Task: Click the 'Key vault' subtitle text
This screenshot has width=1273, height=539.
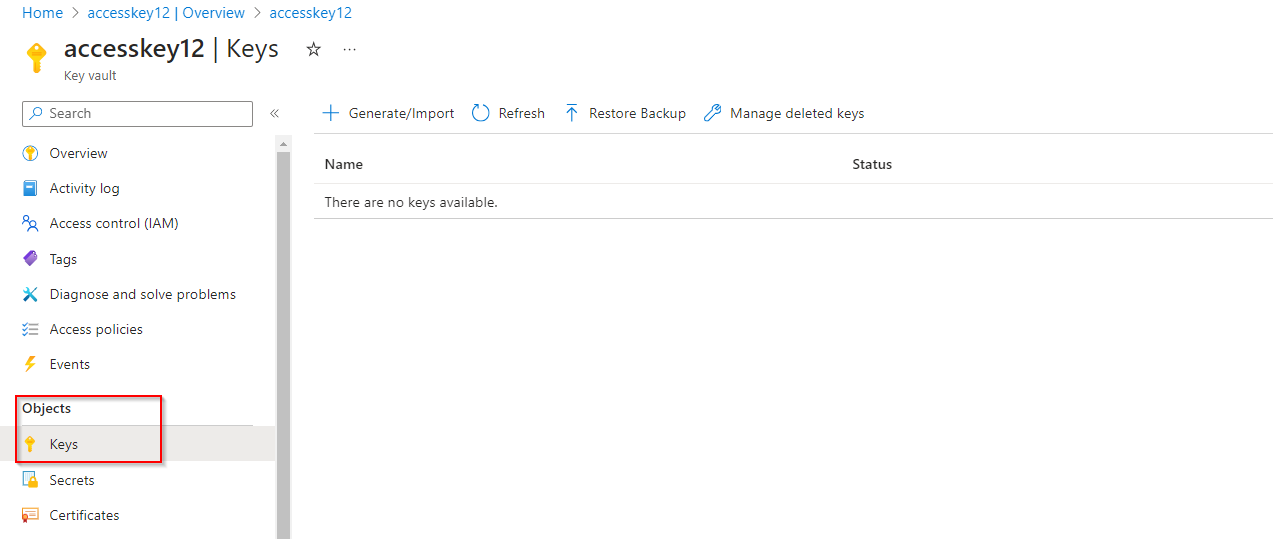Action: coord(90,75)
